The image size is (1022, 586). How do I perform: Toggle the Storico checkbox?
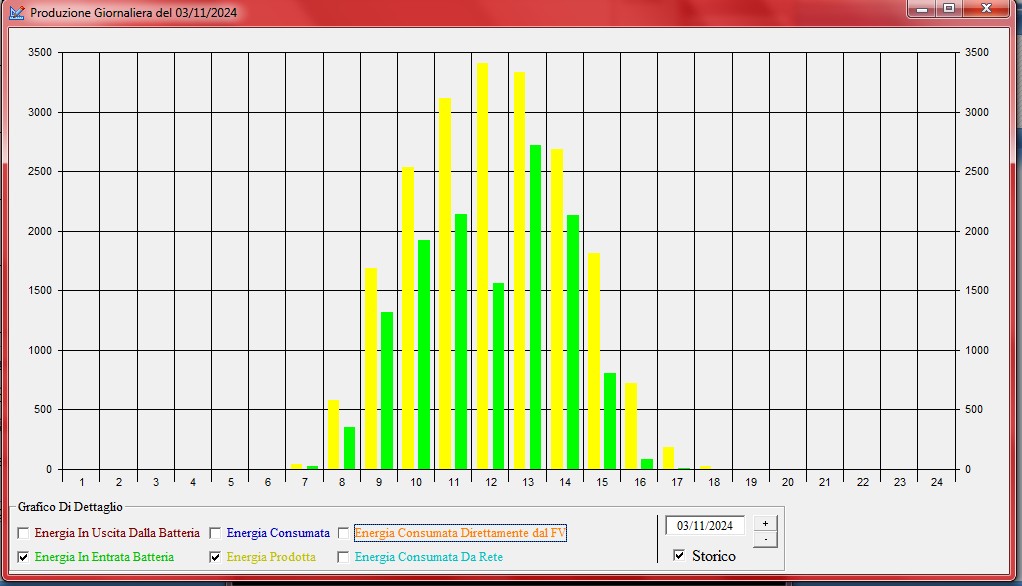coord(680,555)
